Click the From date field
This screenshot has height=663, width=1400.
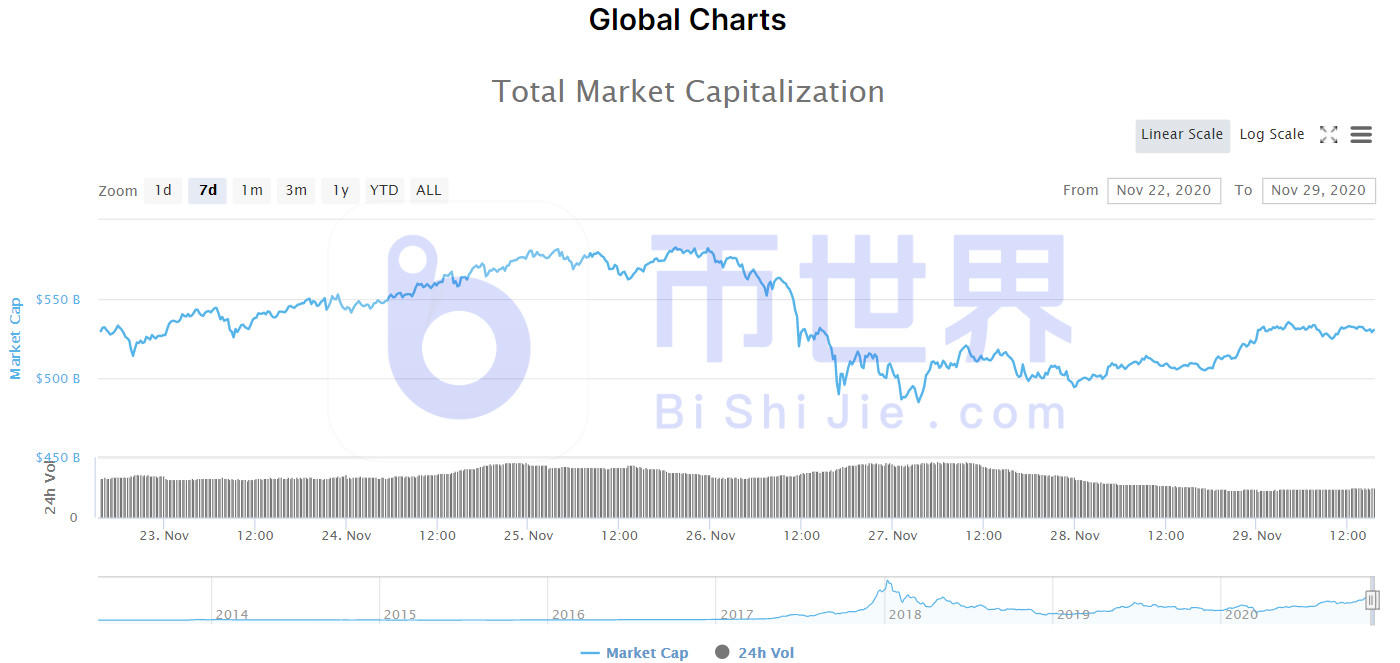coord(1164,190)
